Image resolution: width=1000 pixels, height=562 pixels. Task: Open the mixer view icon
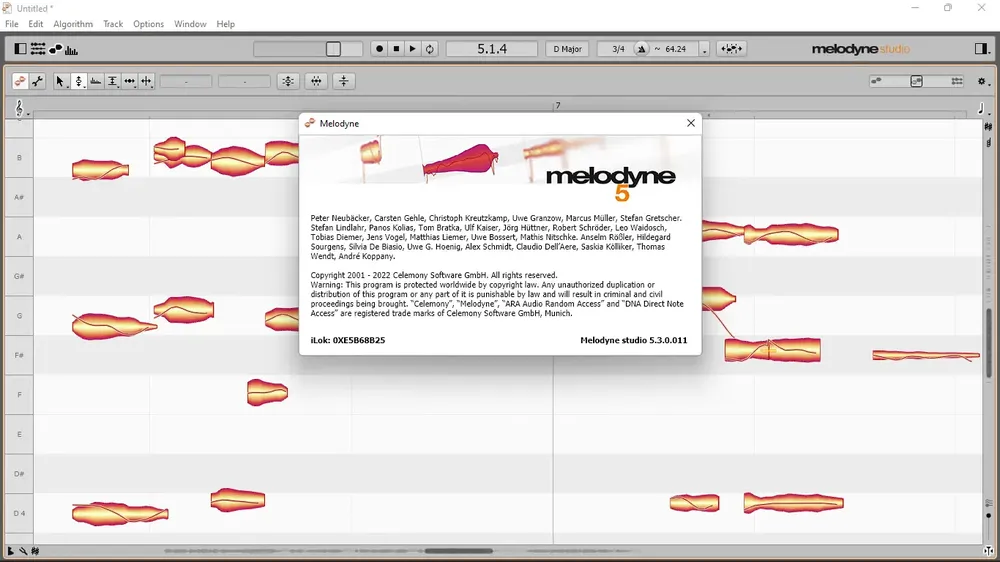point(38,48)
